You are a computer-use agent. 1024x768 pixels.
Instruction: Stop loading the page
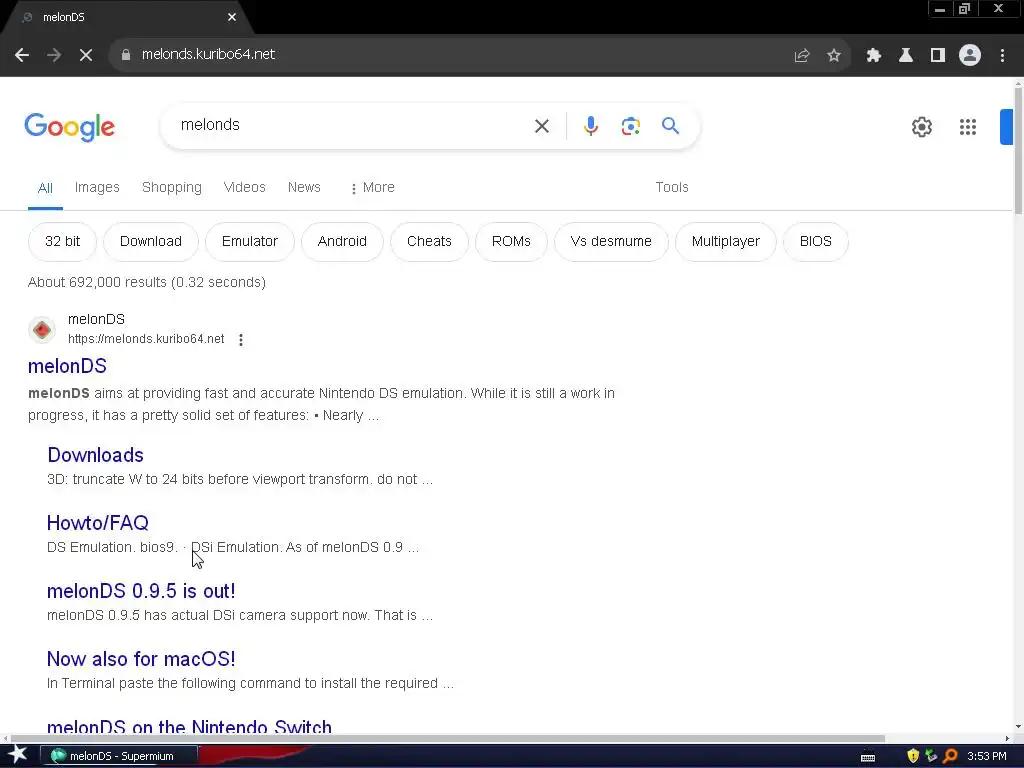click(x=86, y=55)
